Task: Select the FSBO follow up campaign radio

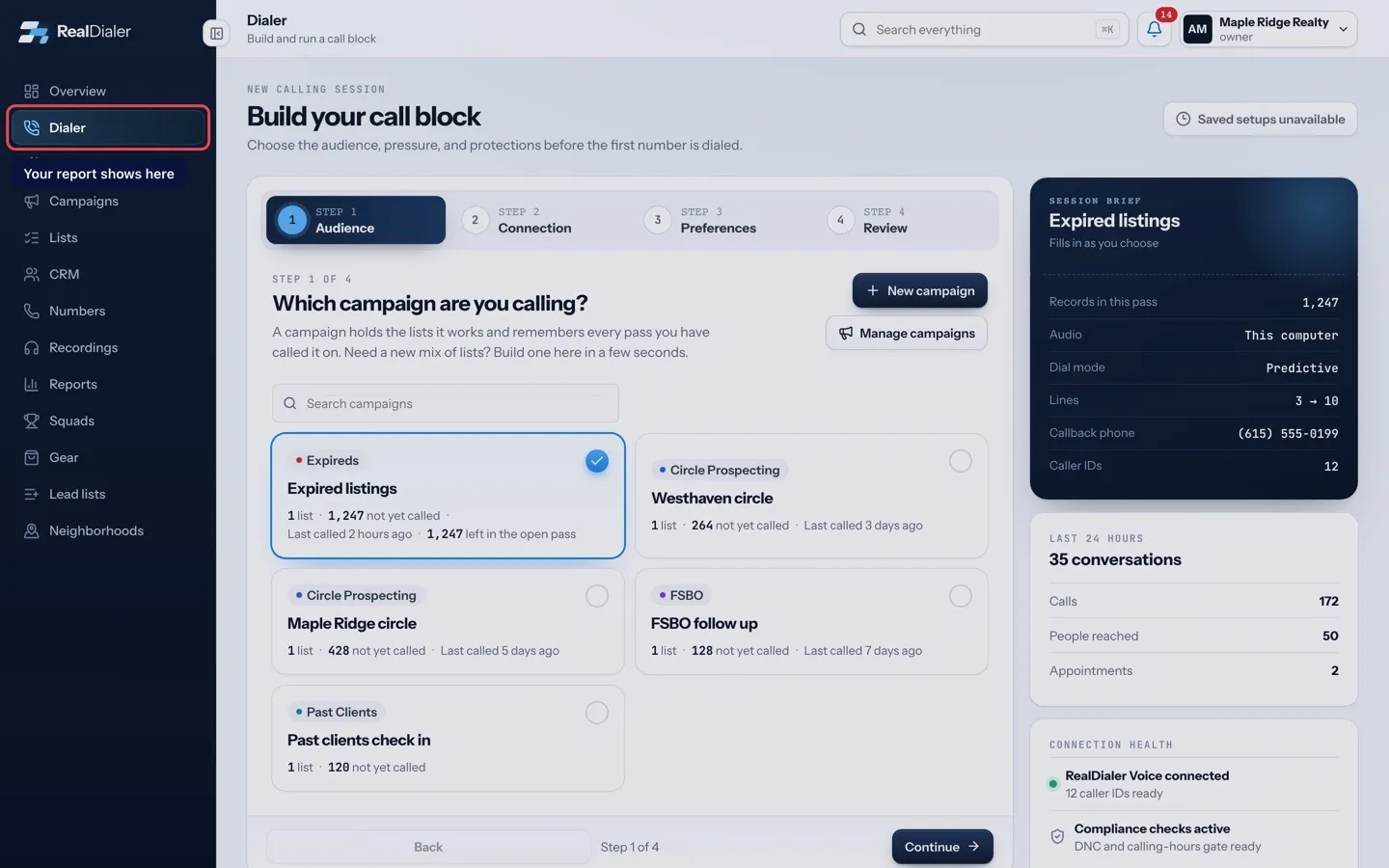Action: click(x=961, y=596)
